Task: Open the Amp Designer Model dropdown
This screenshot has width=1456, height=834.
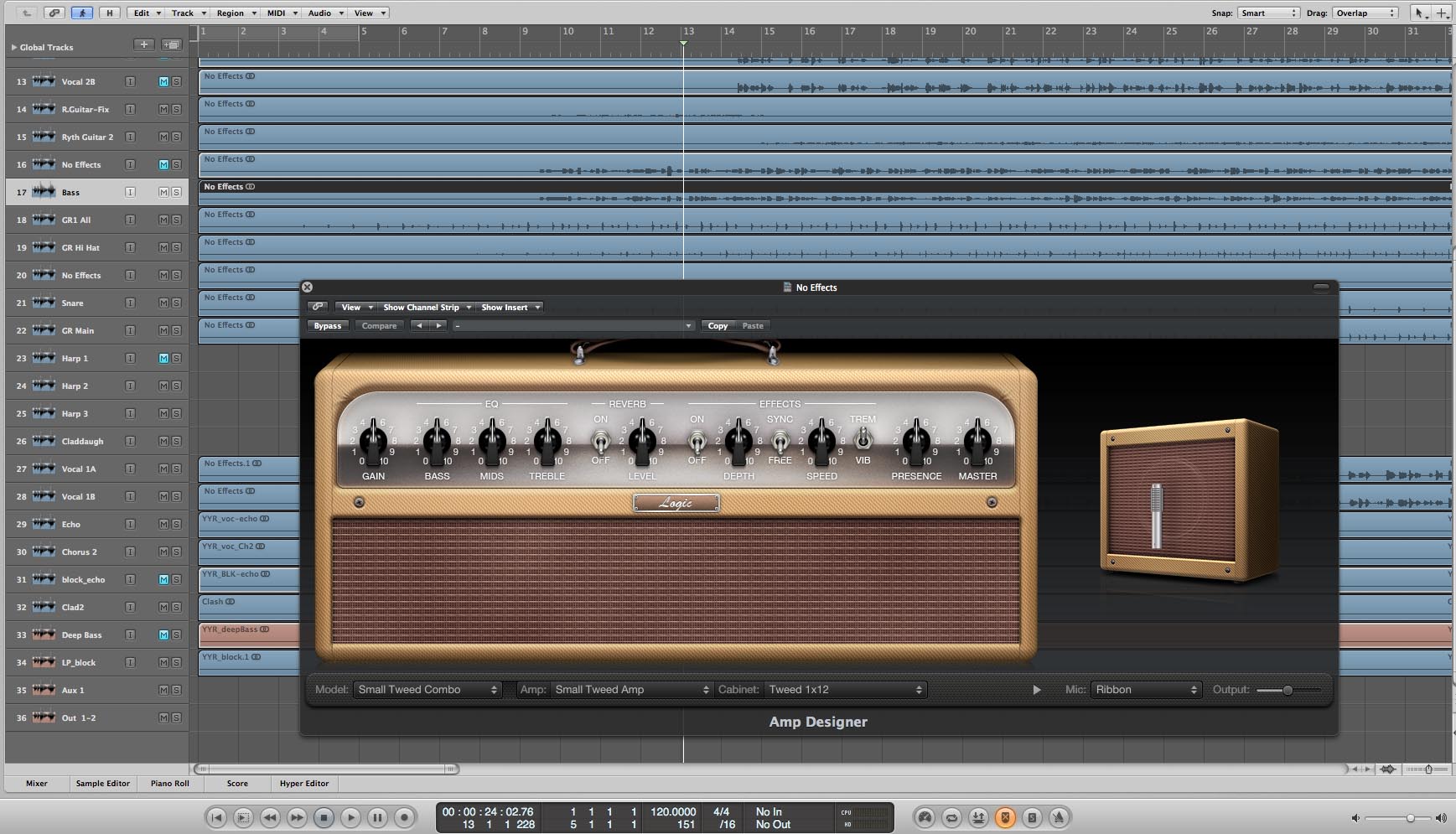Action: [x=427, y=690]
